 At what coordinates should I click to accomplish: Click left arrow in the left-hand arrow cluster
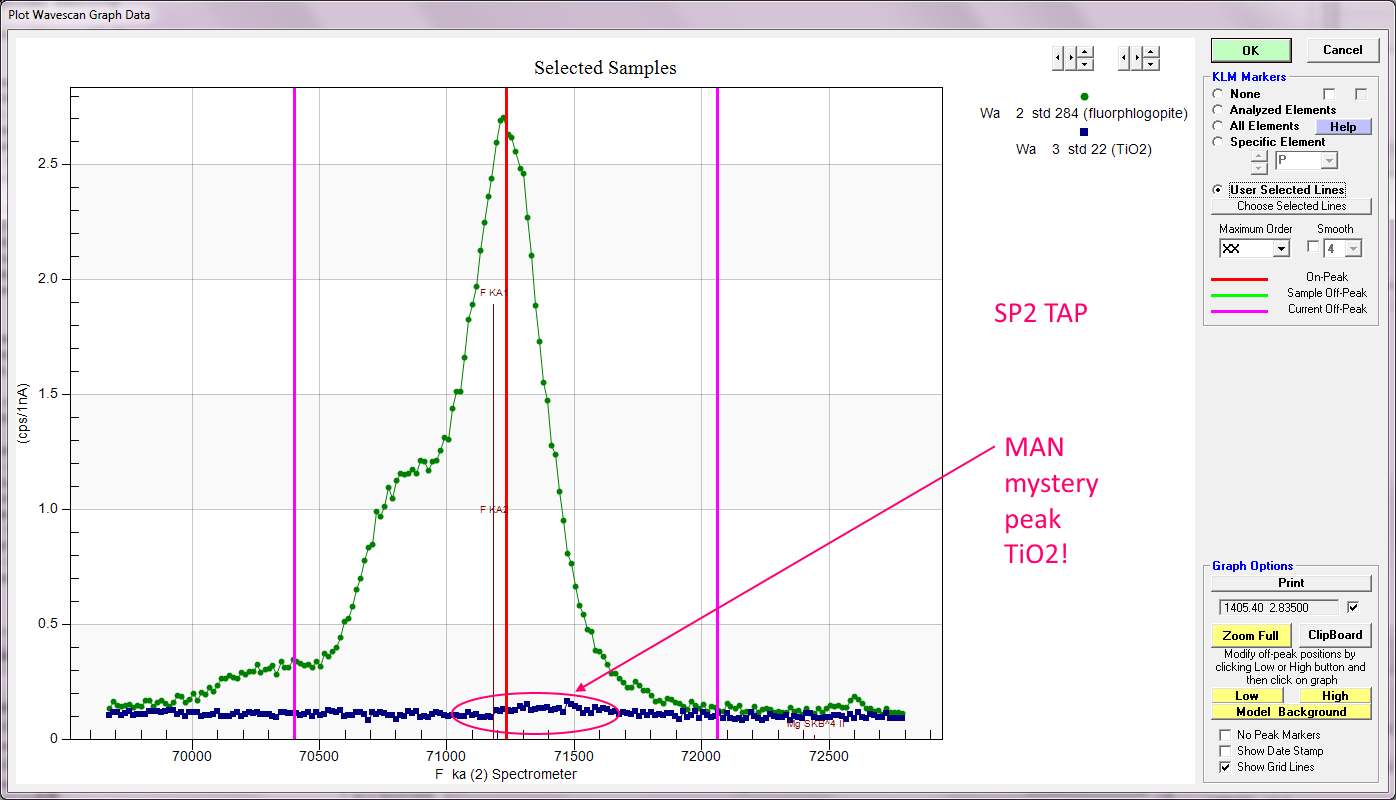tap(1058, 59)
